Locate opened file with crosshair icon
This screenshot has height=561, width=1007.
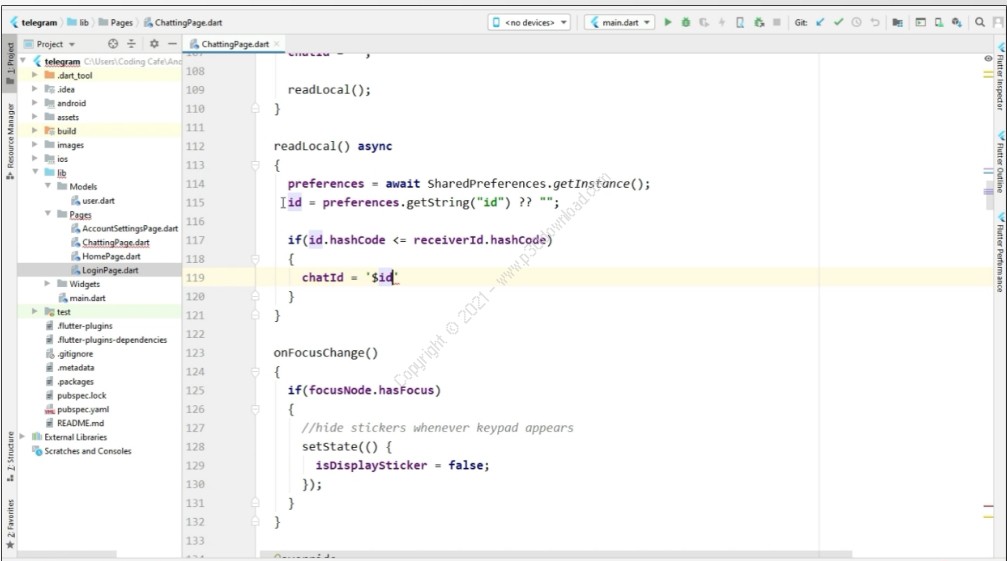[113, 44]
